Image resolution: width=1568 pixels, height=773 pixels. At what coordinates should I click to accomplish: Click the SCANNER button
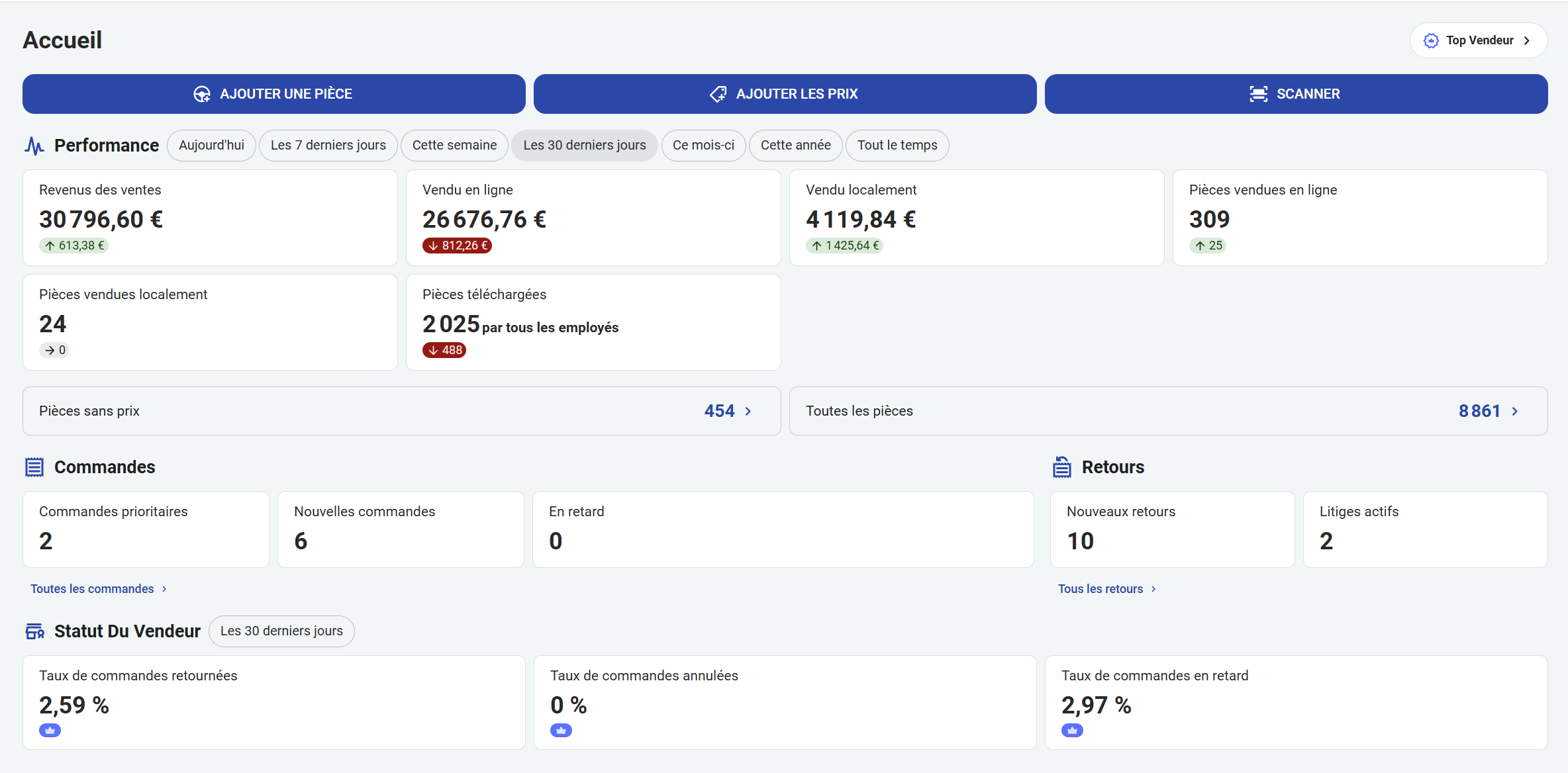point(1297,94)
